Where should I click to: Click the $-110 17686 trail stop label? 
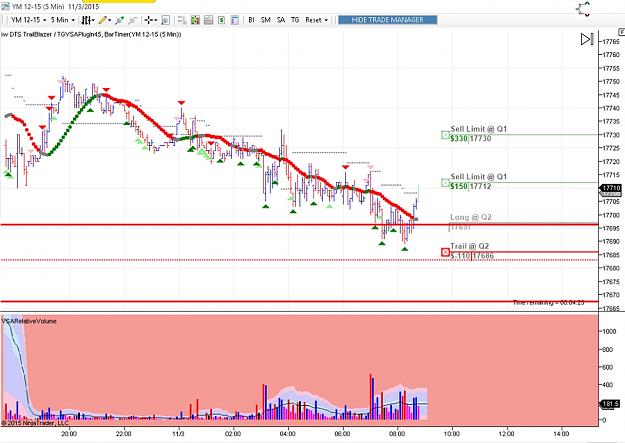coord(472,256)
